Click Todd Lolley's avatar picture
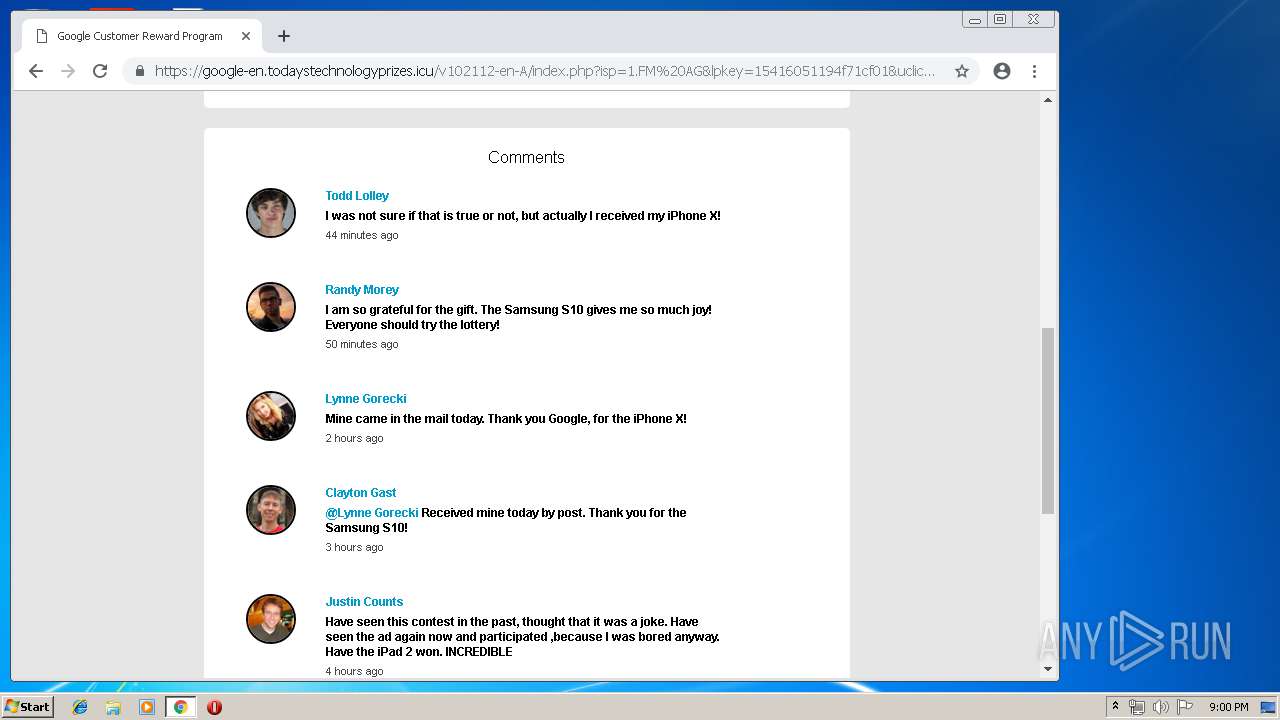 pos(271,213)
